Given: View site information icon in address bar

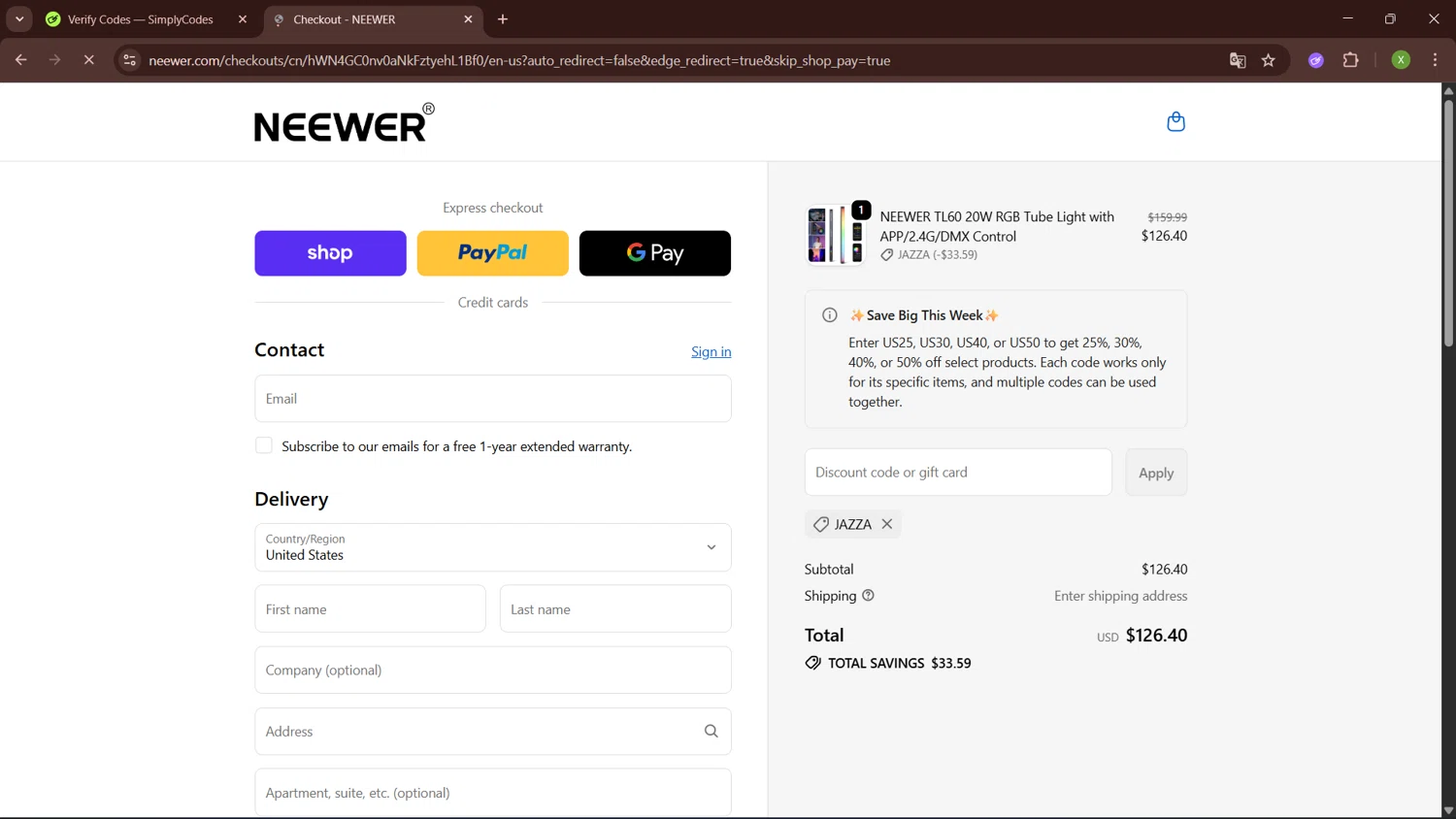Looking at the screenshot, I should coord(129,60).
